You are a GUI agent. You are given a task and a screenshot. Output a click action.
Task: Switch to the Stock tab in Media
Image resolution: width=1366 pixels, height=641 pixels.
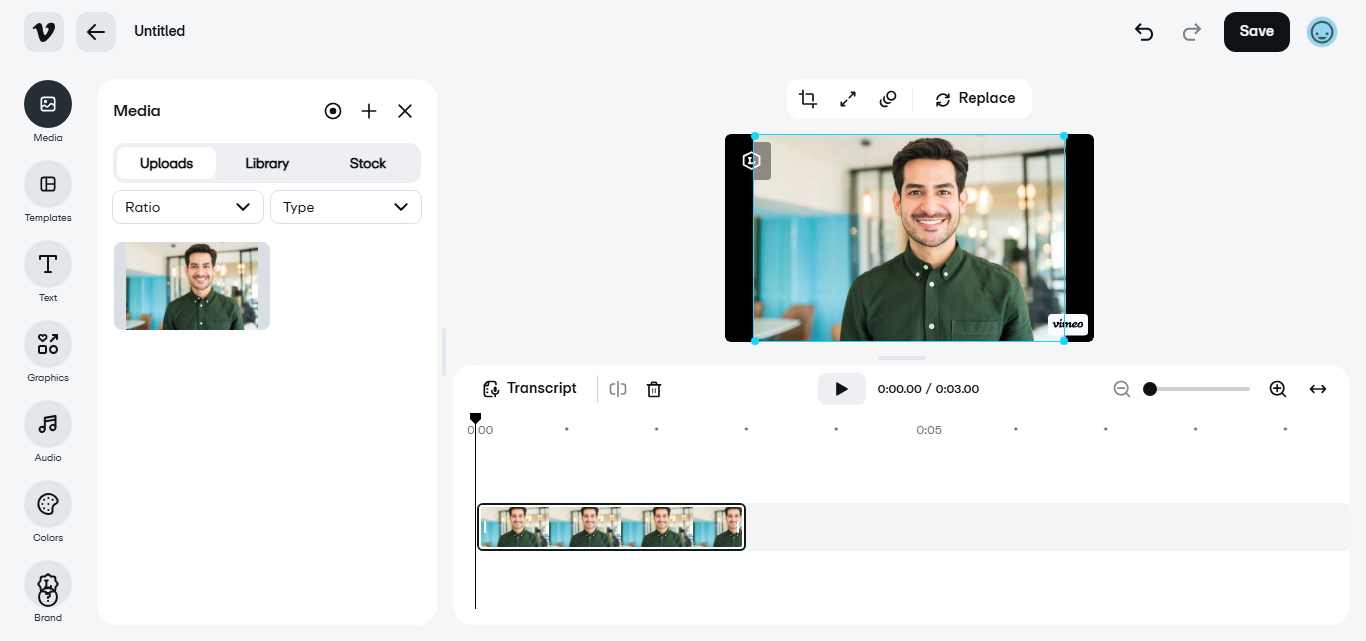pyautogui.click(x=367, y=163)
